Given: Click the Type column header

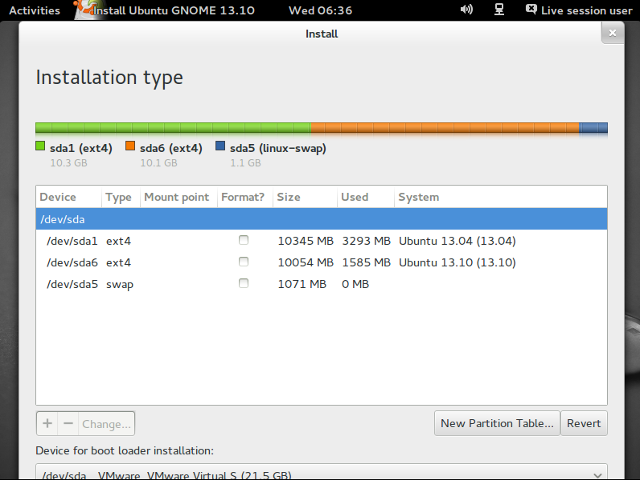Looking at the screenshot, I should coord(121,197).
